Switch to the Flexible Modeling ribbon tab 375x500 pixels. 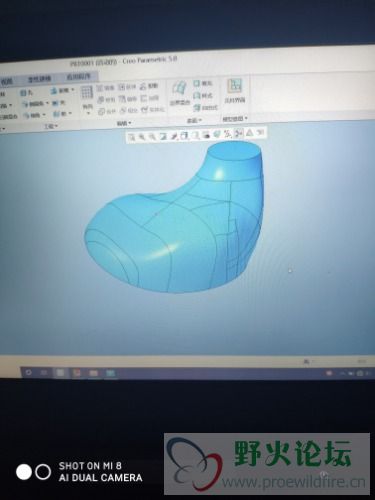(39, 79)
